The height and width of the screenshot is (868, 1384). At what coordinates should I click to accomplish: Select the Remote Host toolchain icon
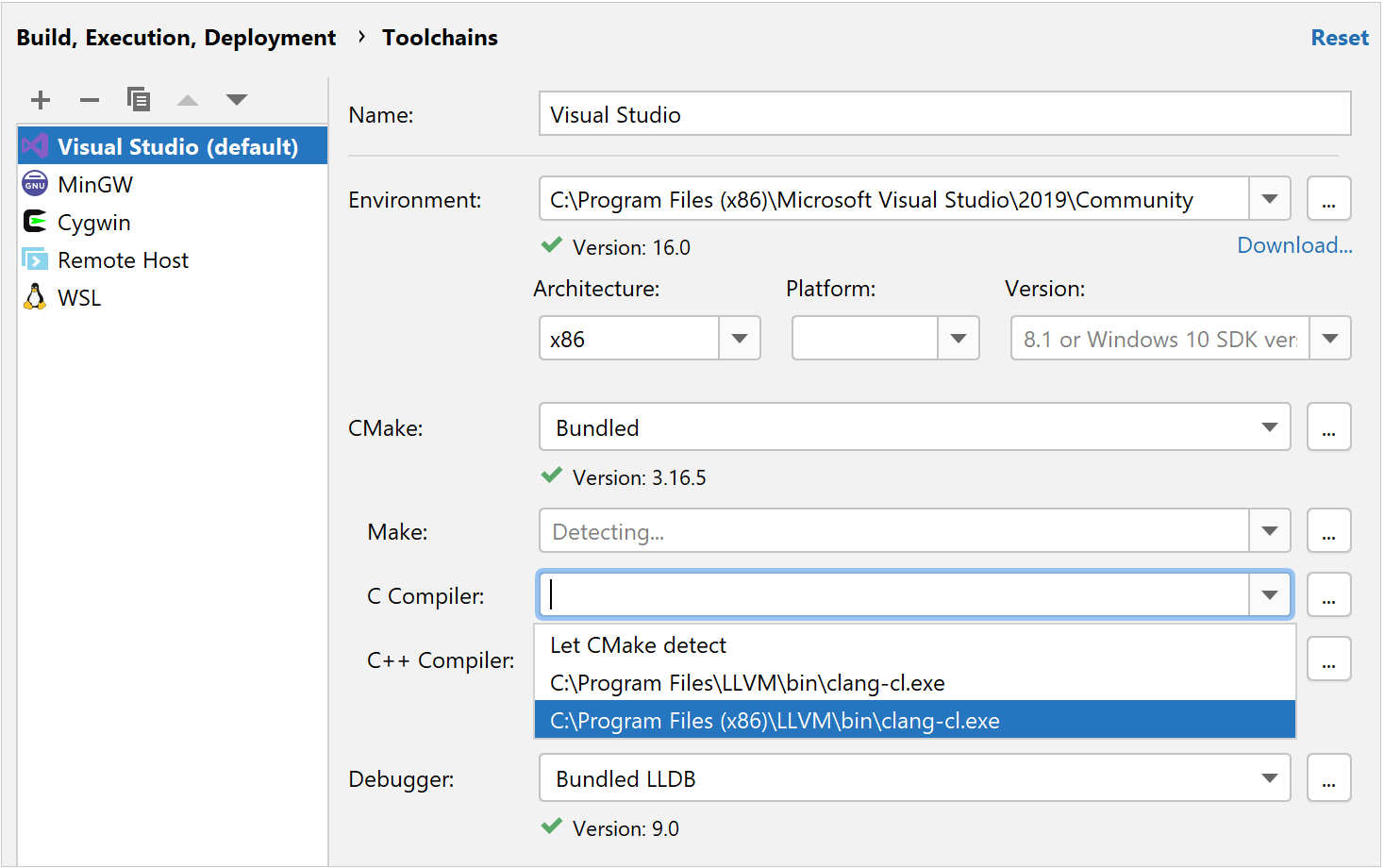coord(35,259)
